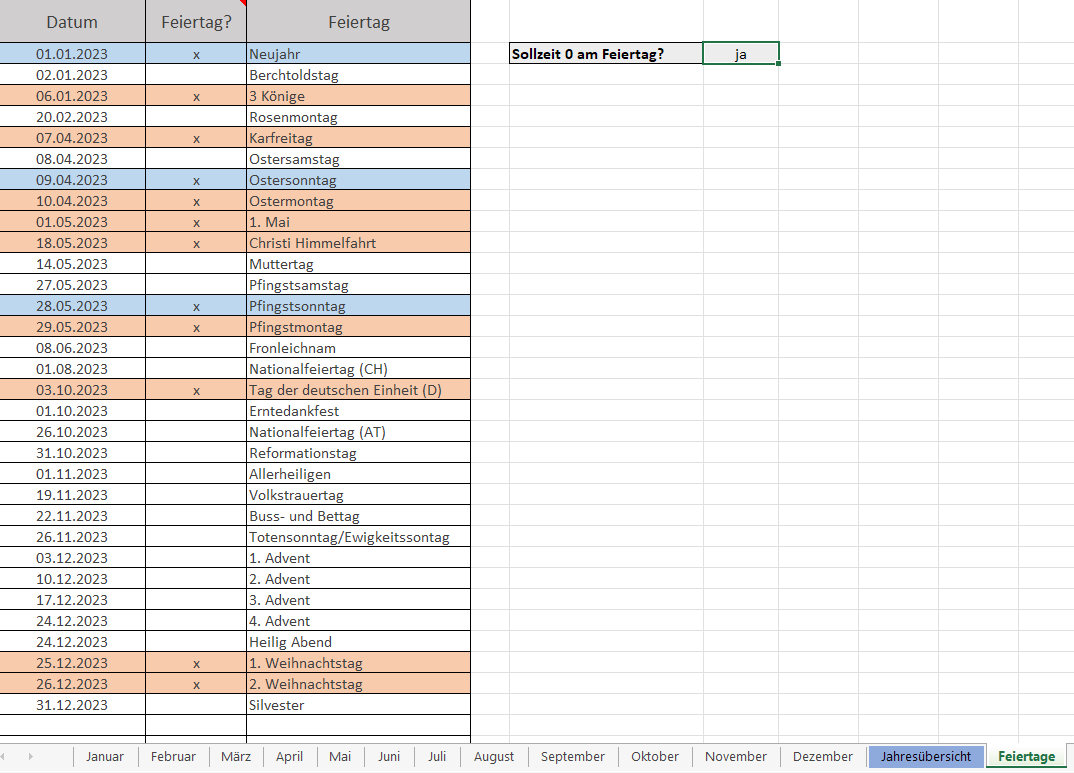This screenshot has width=1074, height=773.
Task: Select the Feiertag x mark for Karfreitag
Action: [196, 138]
